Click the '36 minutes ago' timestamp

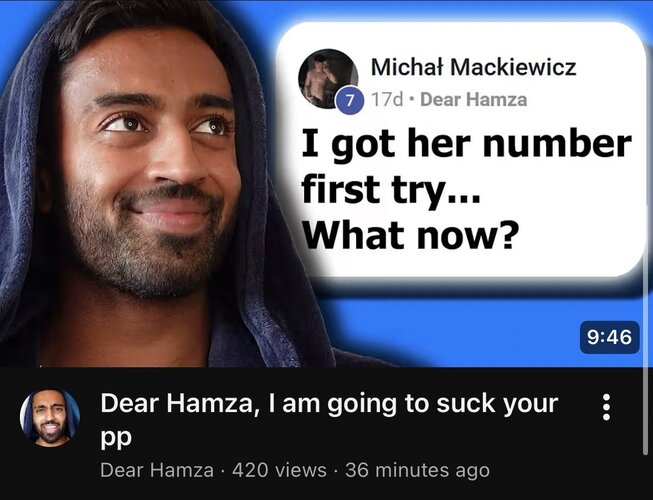tap(417, 470)
